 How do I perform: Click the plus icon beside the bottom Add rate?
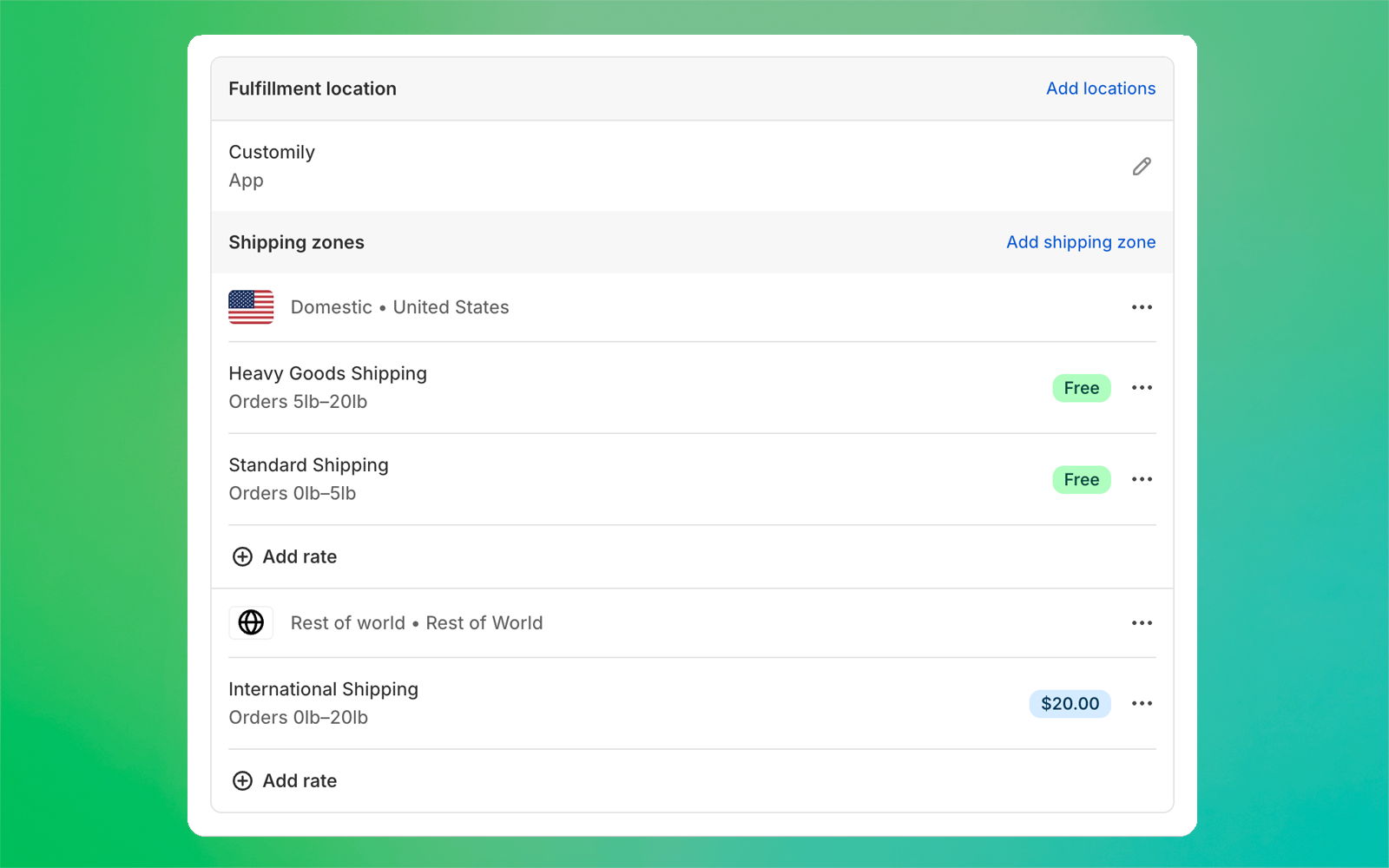[242, 780]
